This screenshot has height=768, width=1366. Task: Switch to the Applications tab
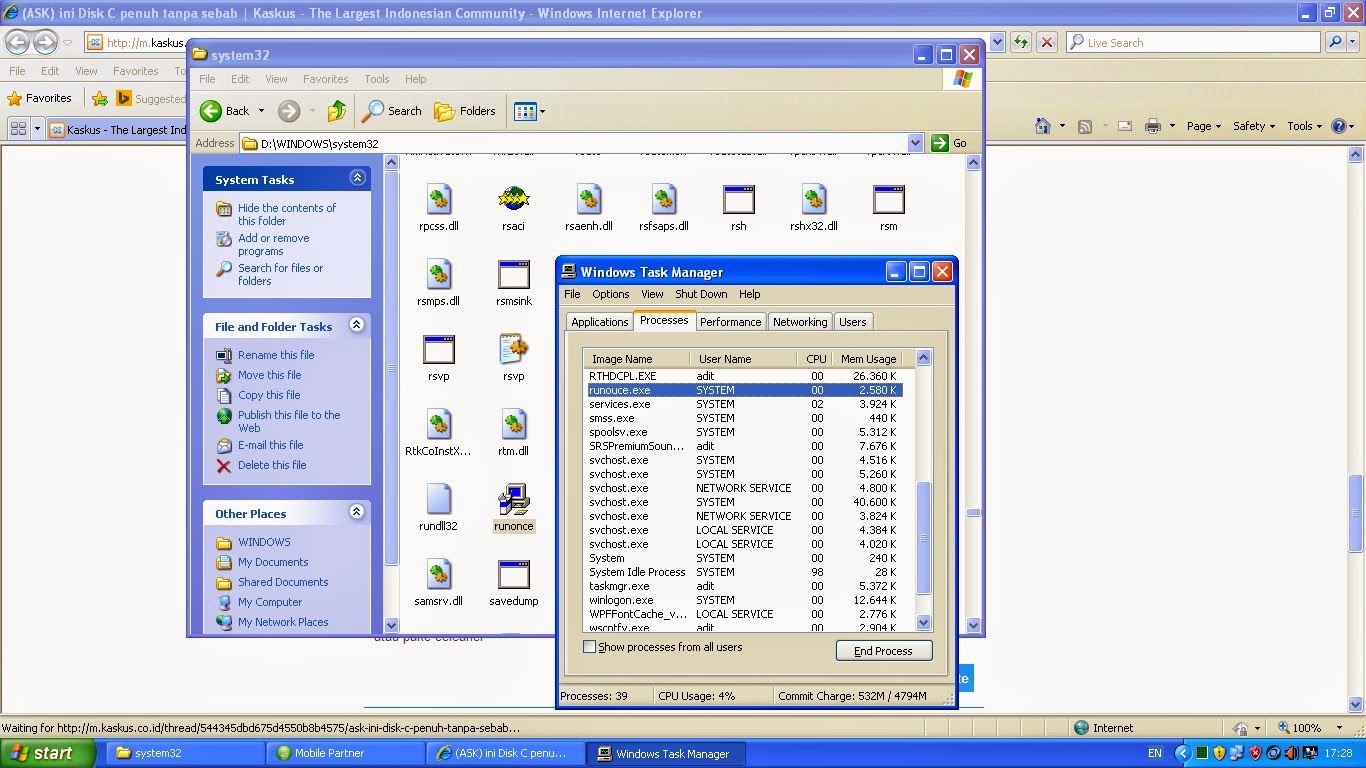click(x=599, y=322)
